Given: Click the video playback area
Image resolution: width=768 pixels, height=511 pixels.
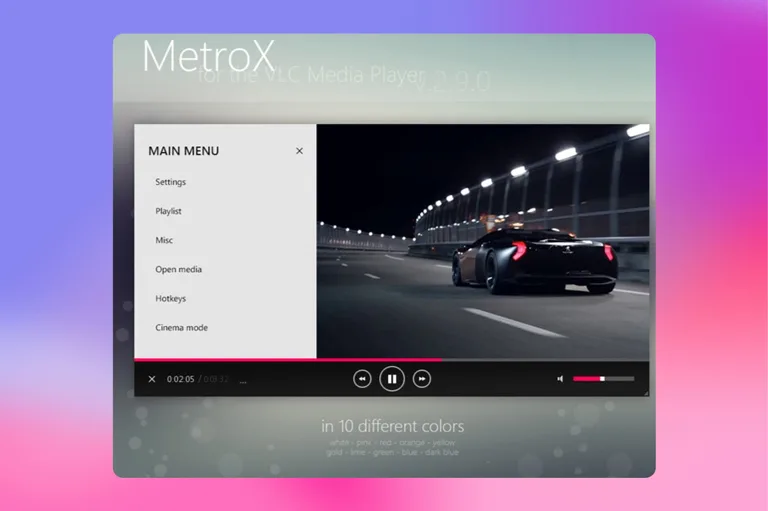Looking at the screenshot, I should pyautogui.click(x=483, y=241).
